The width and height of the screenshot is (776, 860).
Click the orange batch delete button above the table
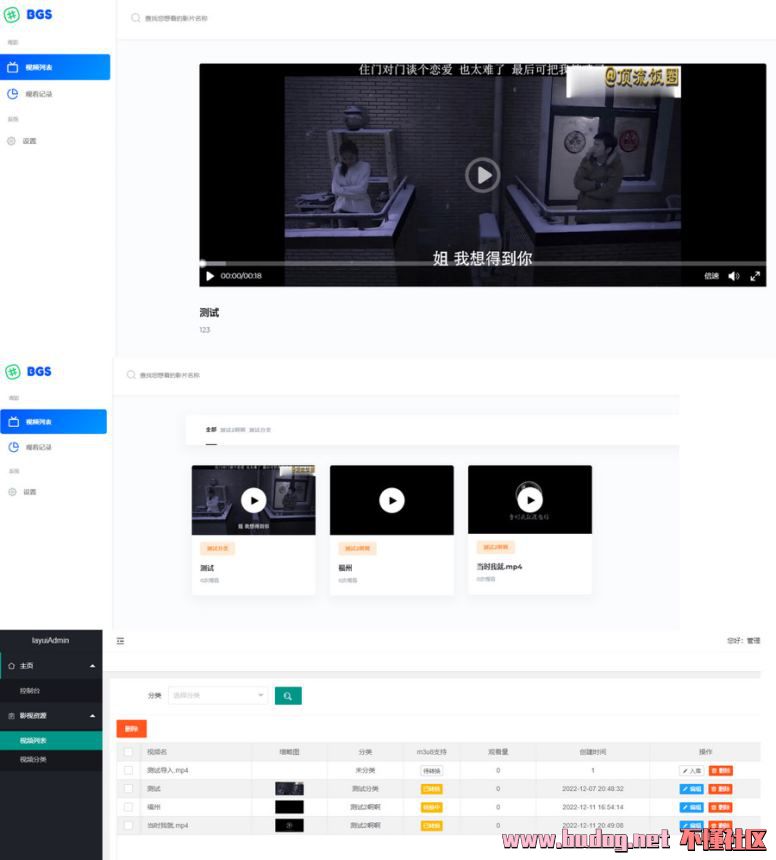point(132,729)
